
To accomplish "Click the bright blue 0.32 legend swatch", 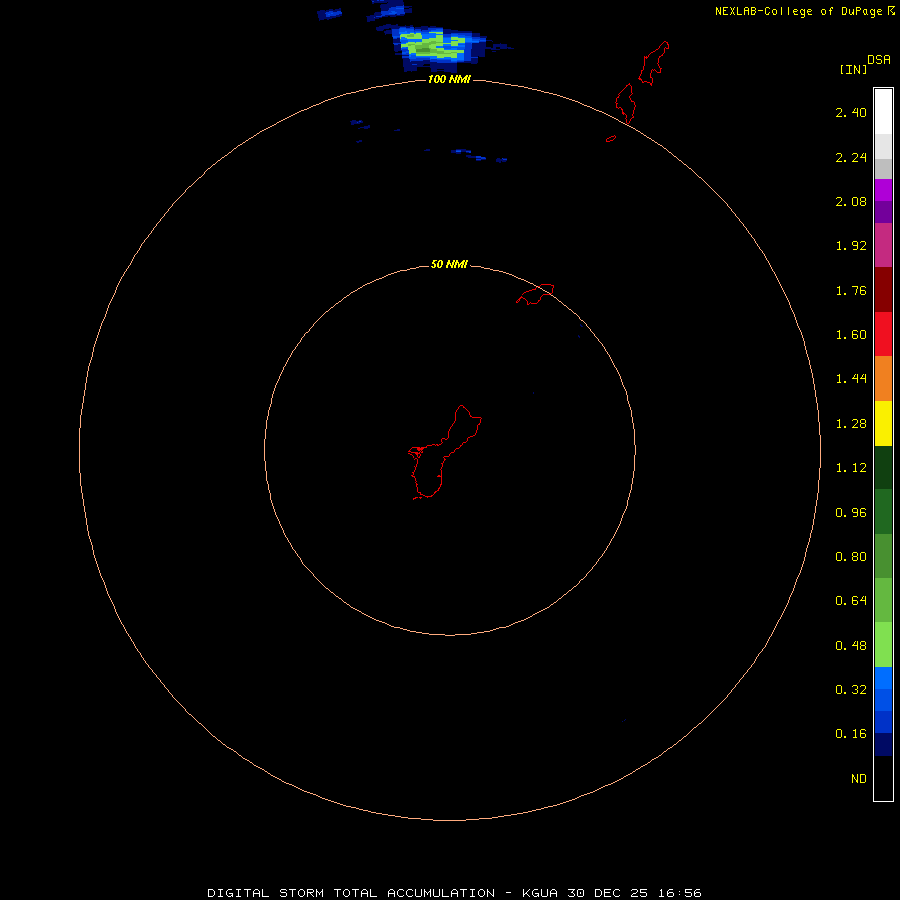I will 883,678.
